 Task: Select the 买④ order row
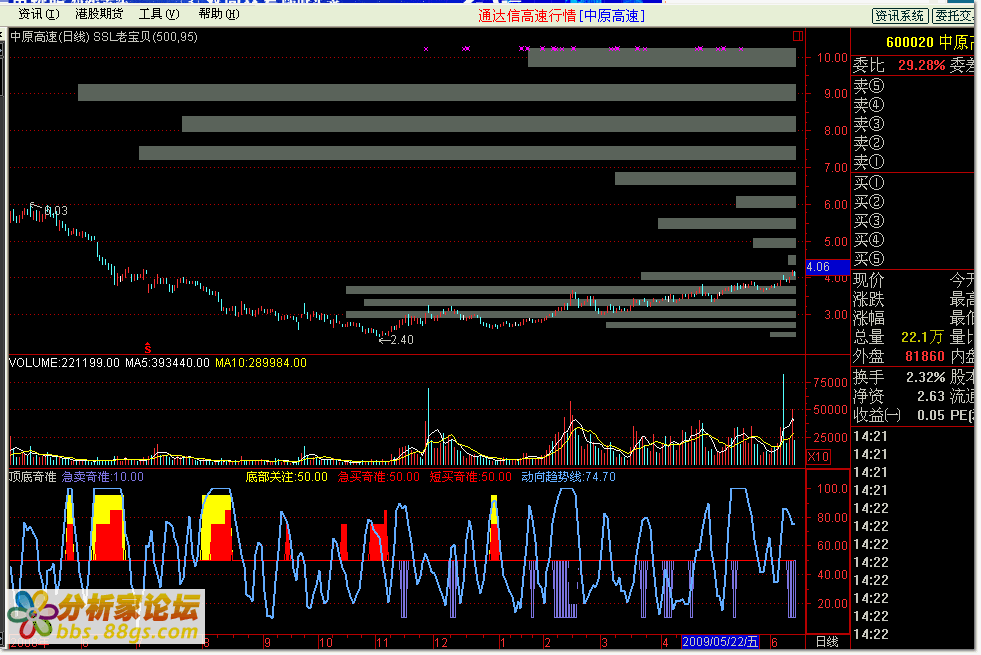(914, 240)
